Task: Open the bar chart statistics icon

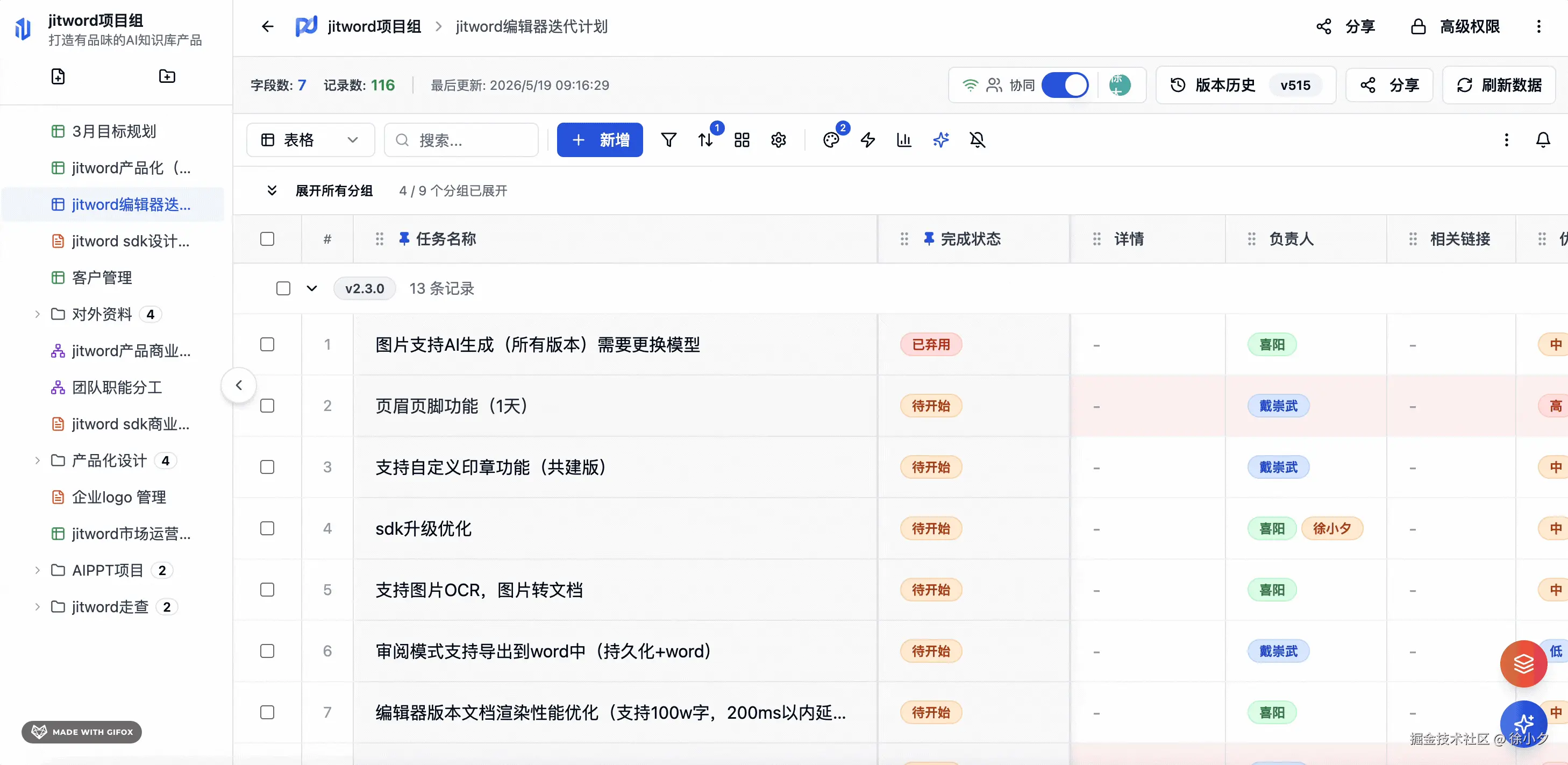Action: 904,140
